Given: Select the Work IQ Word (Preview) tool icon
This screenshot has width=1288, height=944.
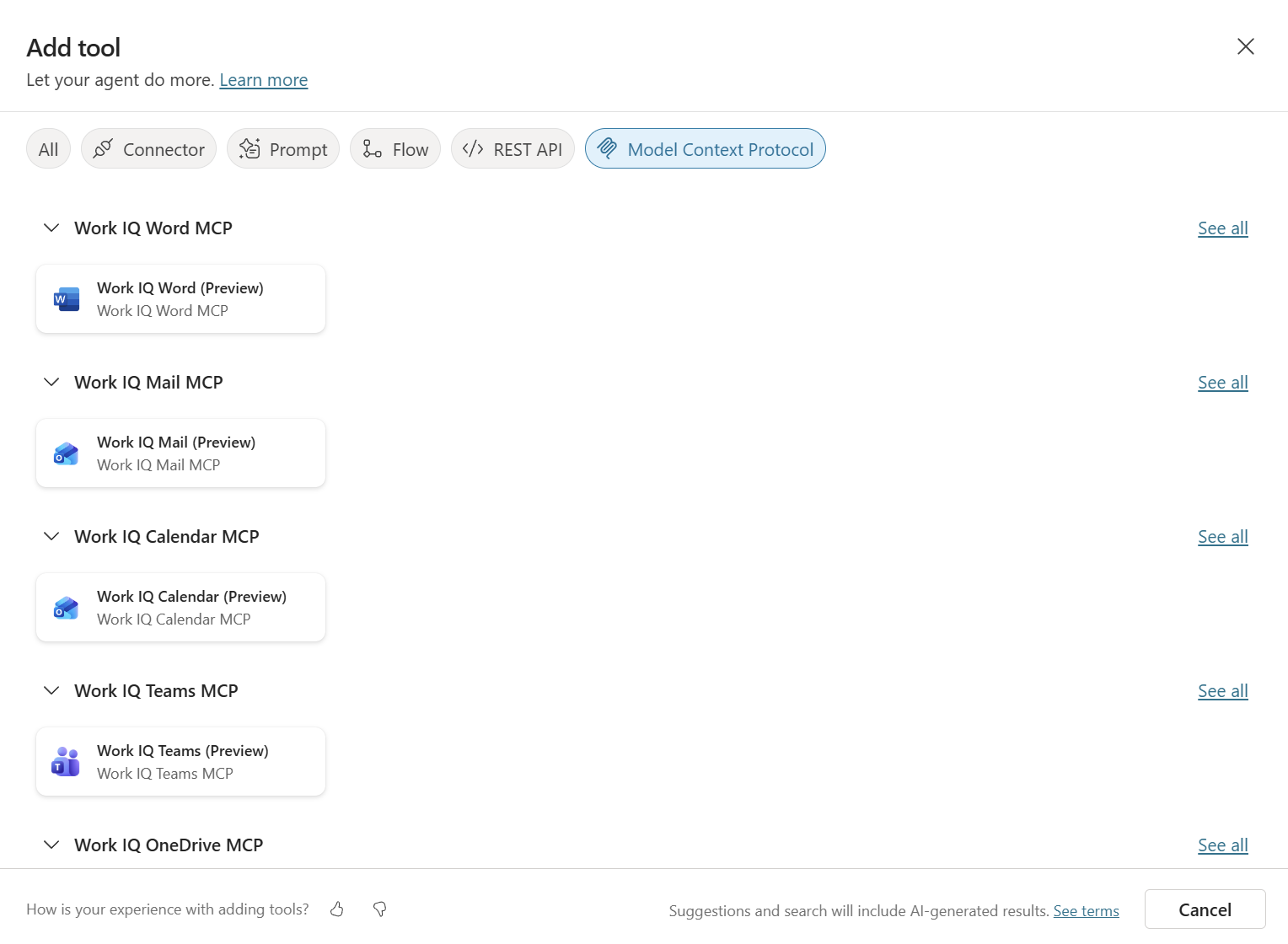Looking at the screenshot, I should (x=65, y=298).
